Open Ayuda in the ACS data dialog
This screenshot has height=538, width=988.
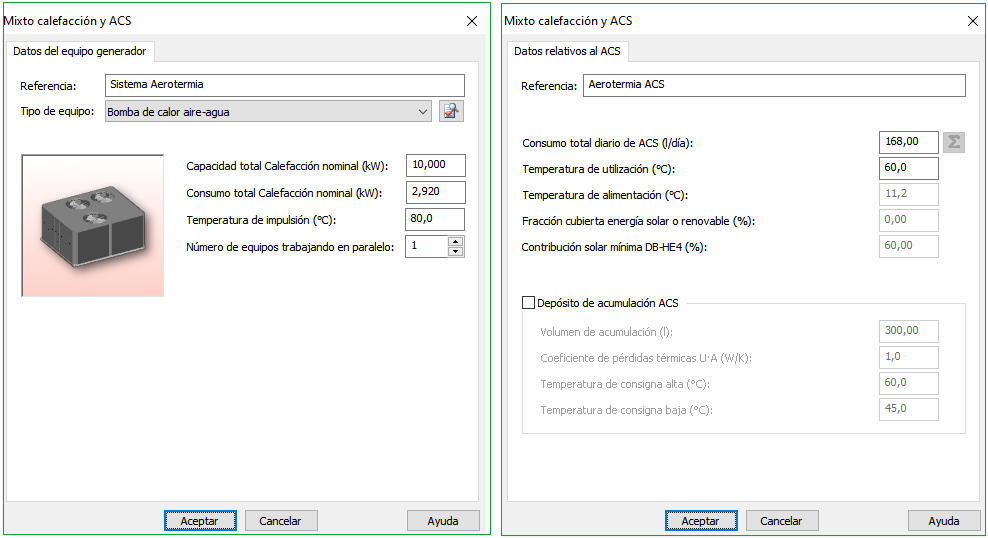(944, 521)
